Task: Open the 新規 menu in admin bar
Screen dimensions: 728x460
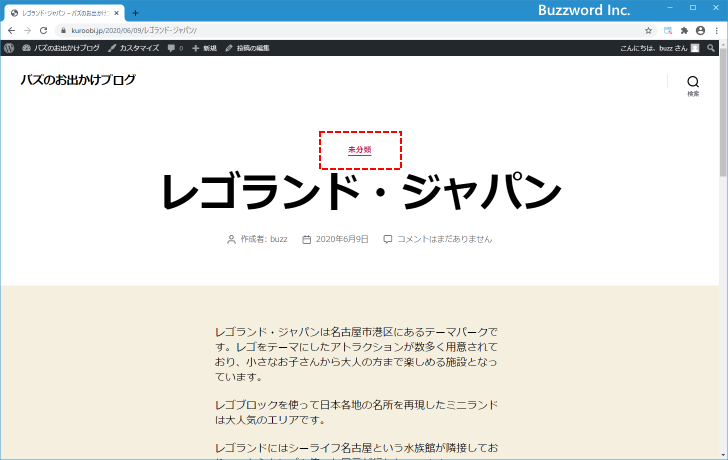Action: (204, 48)
